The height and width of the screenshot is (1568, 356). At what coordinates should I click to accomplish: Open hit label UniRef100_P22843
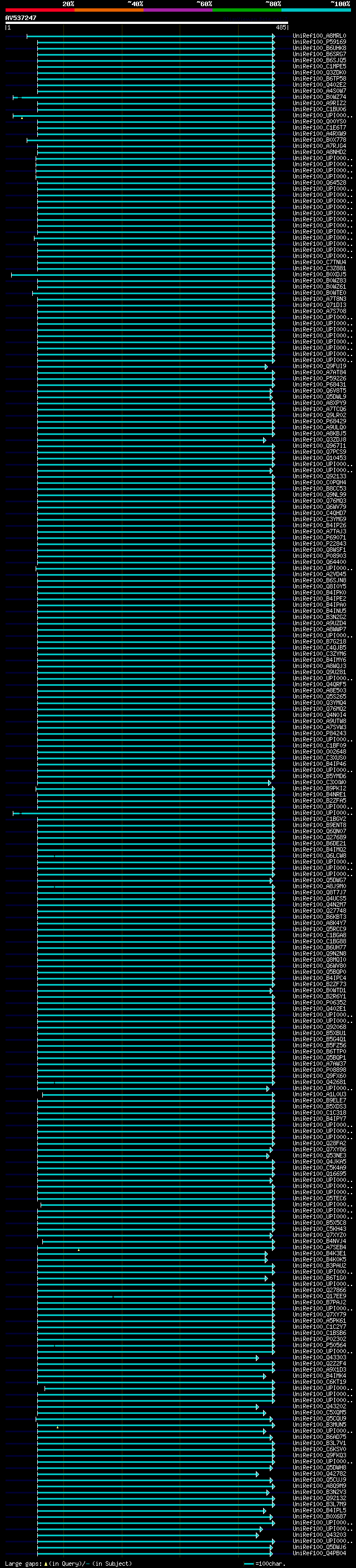tap(319, 543)
